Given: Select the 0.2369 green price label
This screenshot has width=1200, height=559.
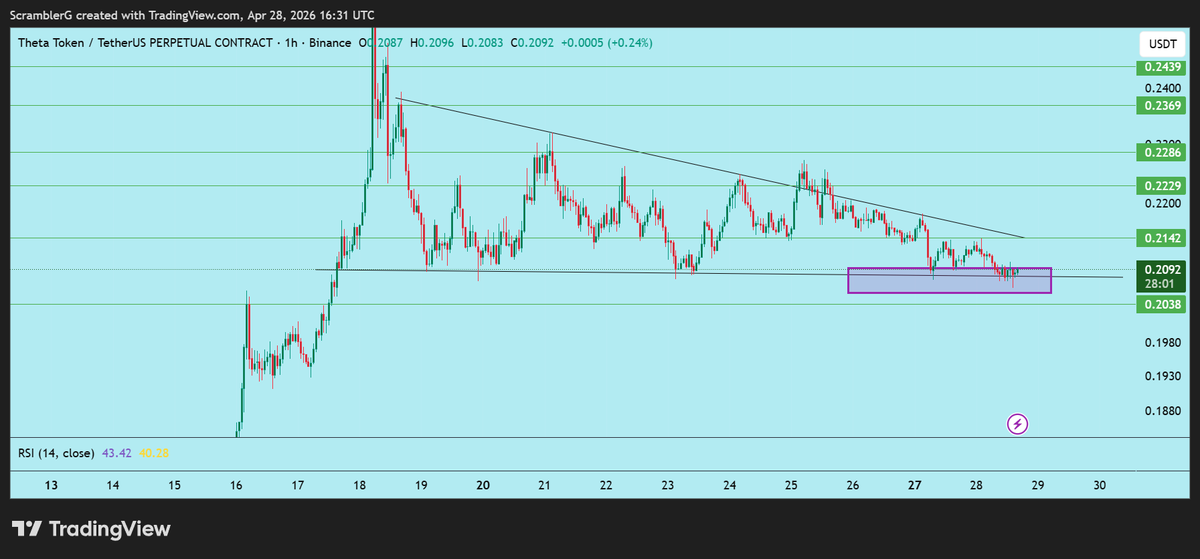Looking at the screenshot, I should pyautogui.click(x=1160, y=105).
